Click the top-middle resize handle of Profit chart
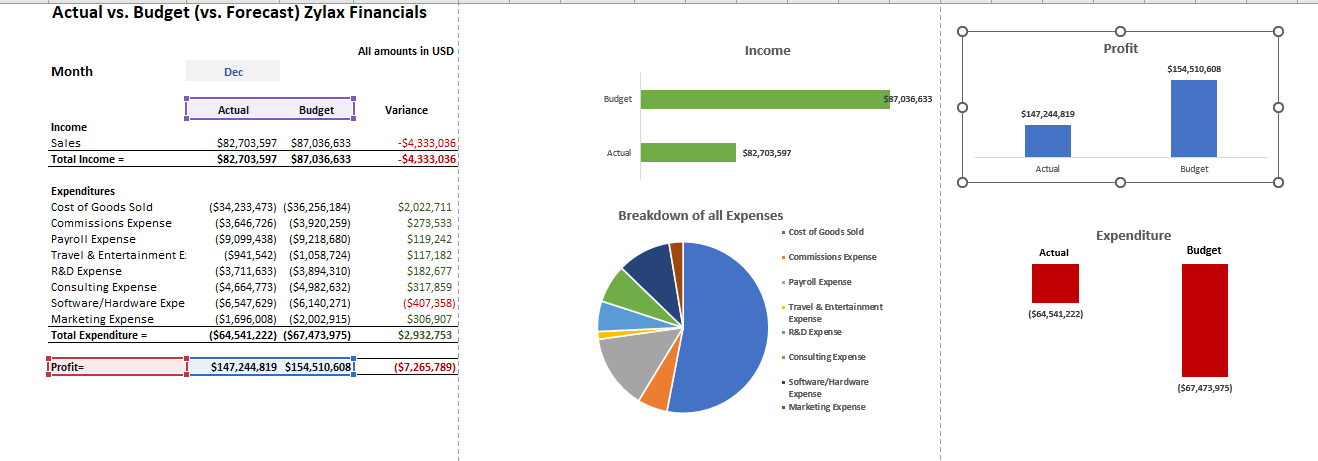The height and width of the screenshot is (461, 1318). 1120,31
